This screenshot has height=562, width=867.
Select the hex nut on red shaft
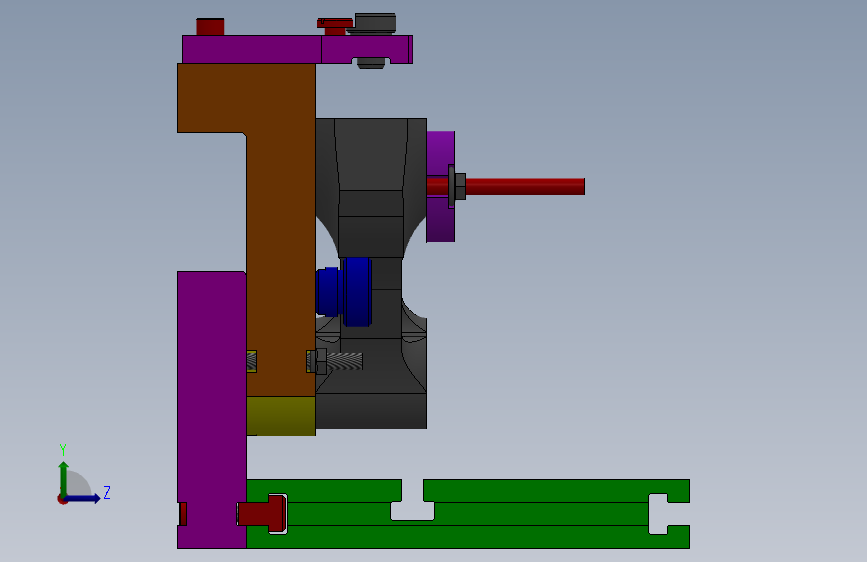459,186
